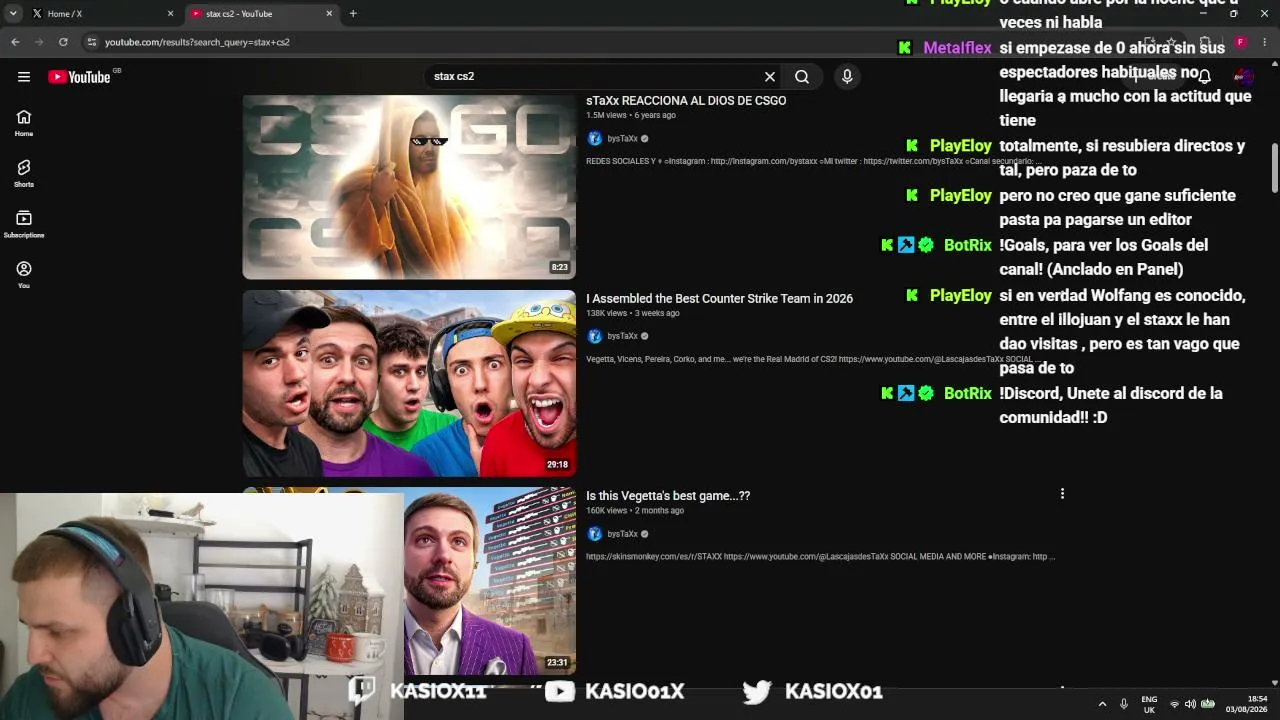Open Chrome profile 'F' avatar
Image resolution: width=1280 pixels, height=720 pixels.
point(1240,42)
